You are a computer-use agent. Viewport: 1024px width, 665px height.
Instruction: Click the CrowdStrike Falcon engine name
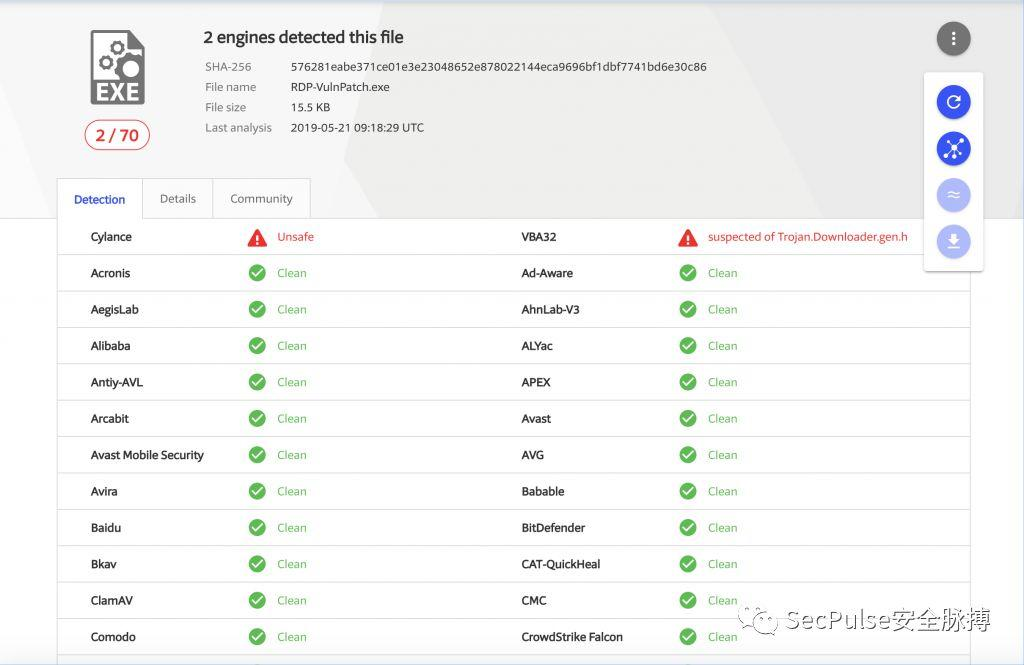tap(572, 637)
